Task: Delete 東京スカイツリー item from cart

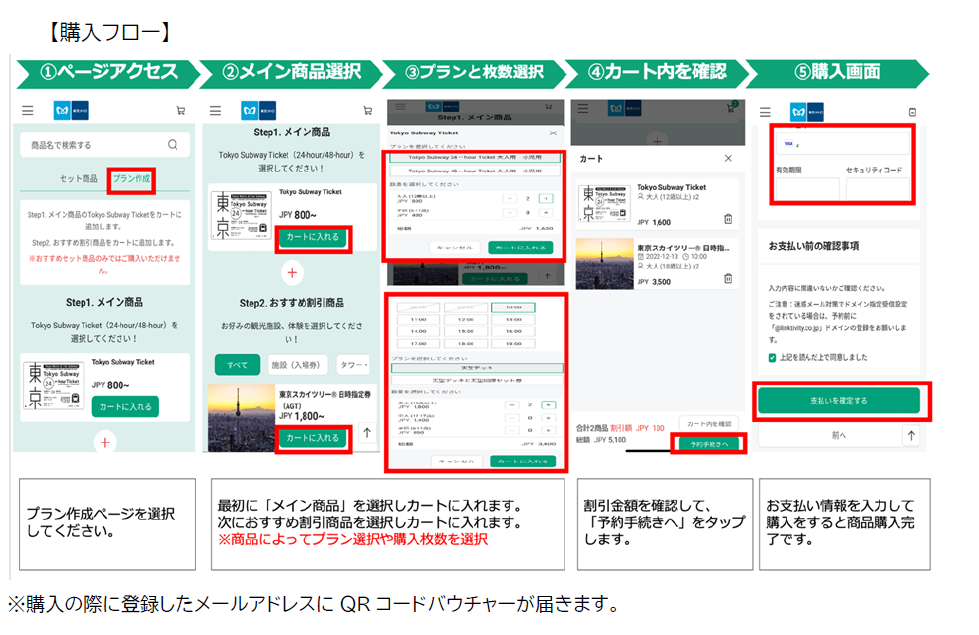Action: pyautogui.click(x=728, y=278)
